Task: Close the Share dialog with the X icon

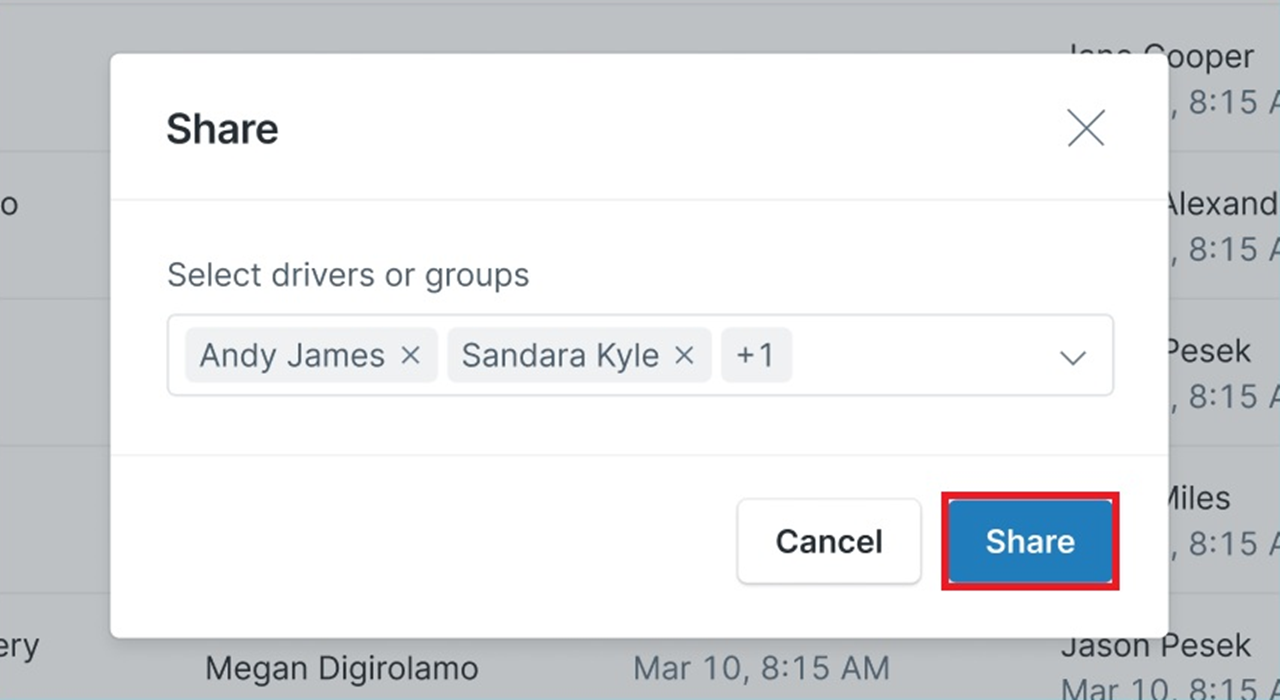Action: (x=1085, y=128)
